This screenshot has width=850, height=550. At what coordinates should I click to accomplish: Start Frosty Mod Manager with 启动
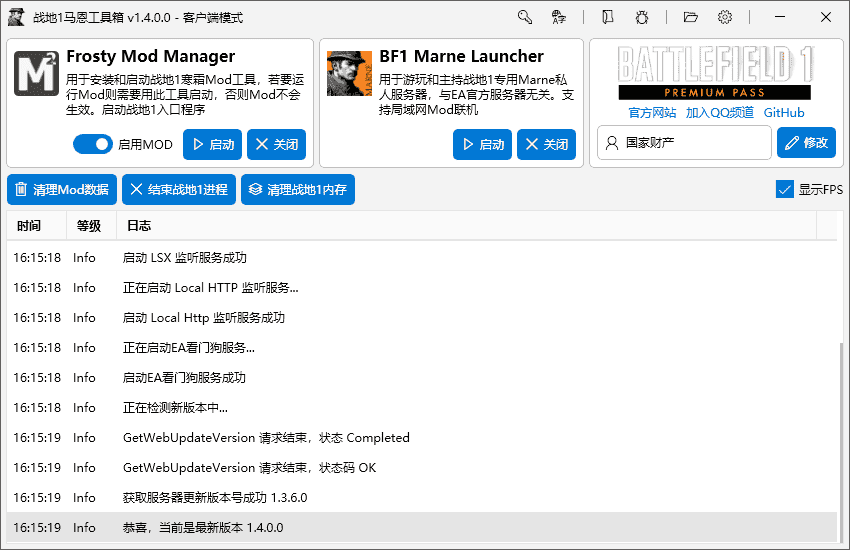point(212,144)
